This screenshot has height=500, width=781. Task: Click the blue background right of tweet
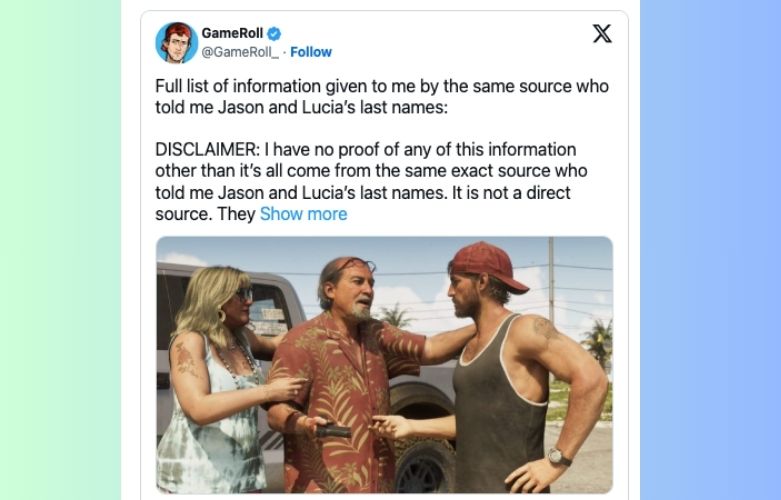(710, 250)
